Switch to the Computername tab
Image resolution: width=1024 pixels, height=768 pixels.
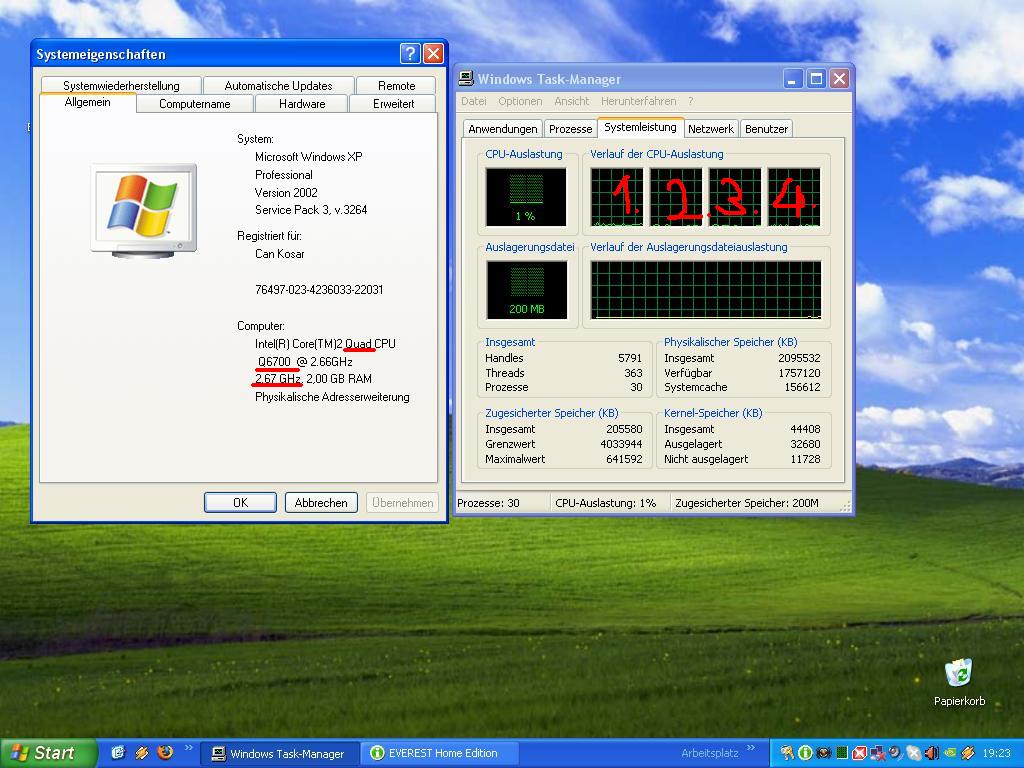(195, 104)
